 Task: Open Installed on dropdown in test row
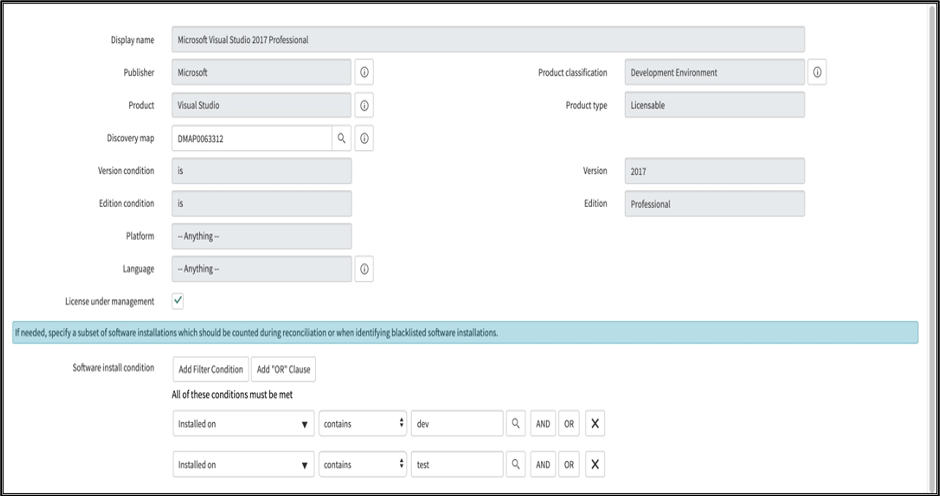(243, 464)
